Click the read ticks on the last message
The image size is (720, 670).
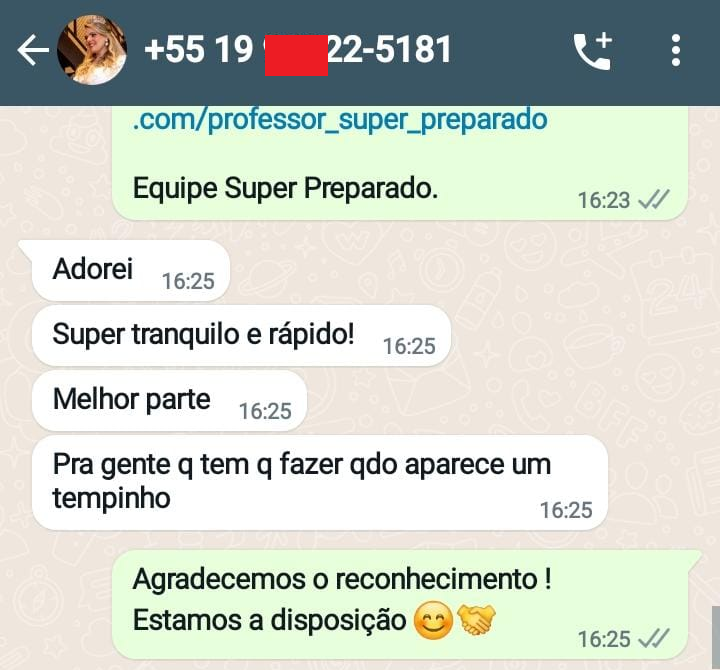pyautogui.click(x=654, y=639)
